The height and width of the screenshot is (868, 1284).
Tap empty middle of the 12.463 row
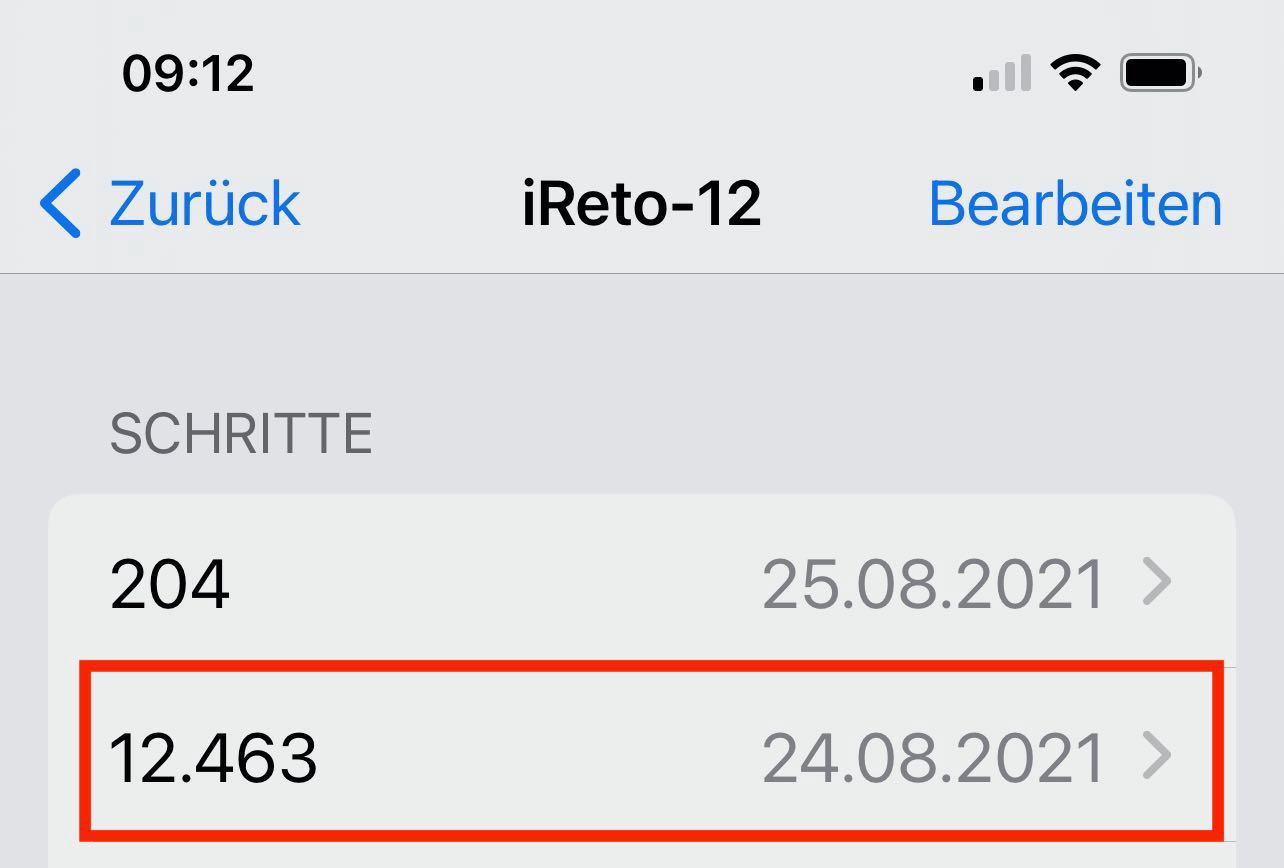[530, 758]
